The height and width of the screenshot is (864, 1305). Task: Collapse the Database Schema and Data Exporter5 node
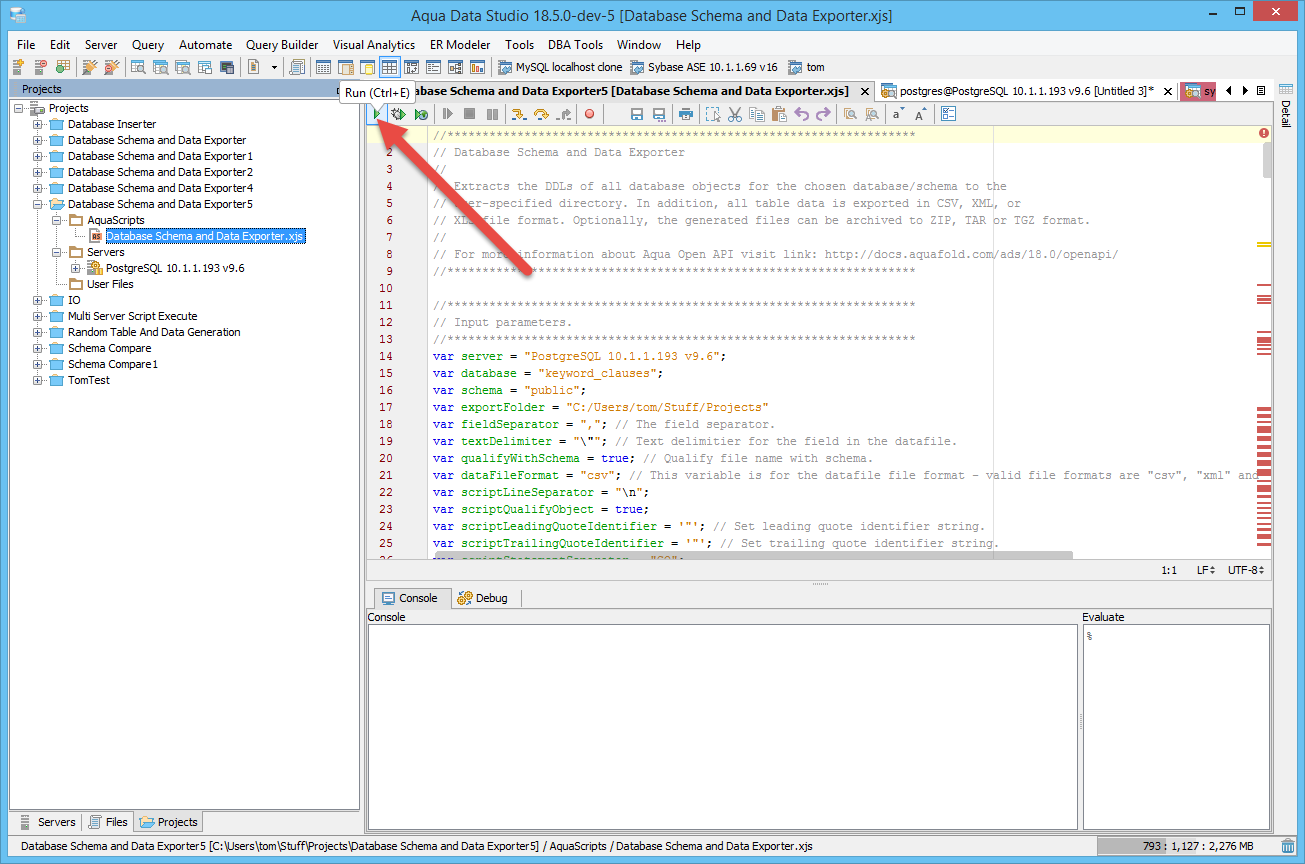click(x=39, y=204)
